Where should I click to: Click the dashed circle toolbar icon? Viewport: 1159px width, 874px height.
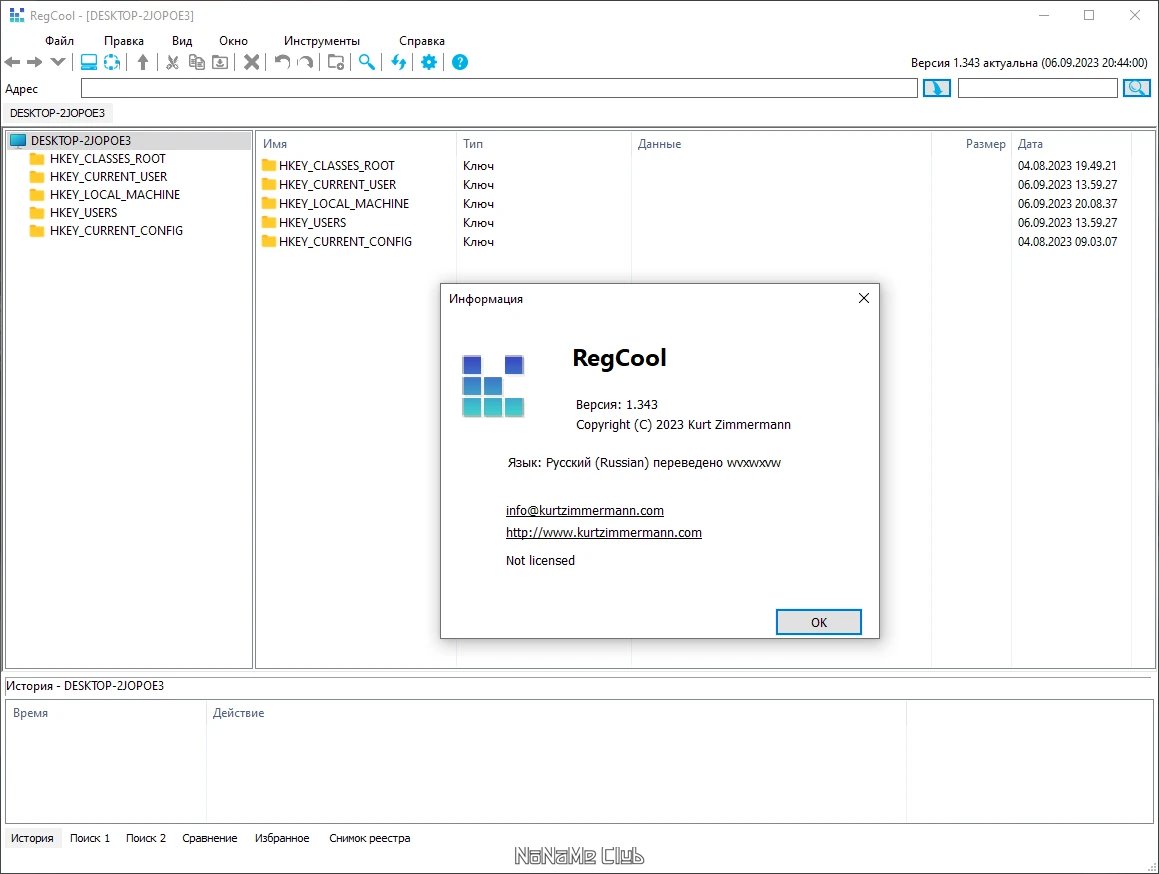click(112, 62)
